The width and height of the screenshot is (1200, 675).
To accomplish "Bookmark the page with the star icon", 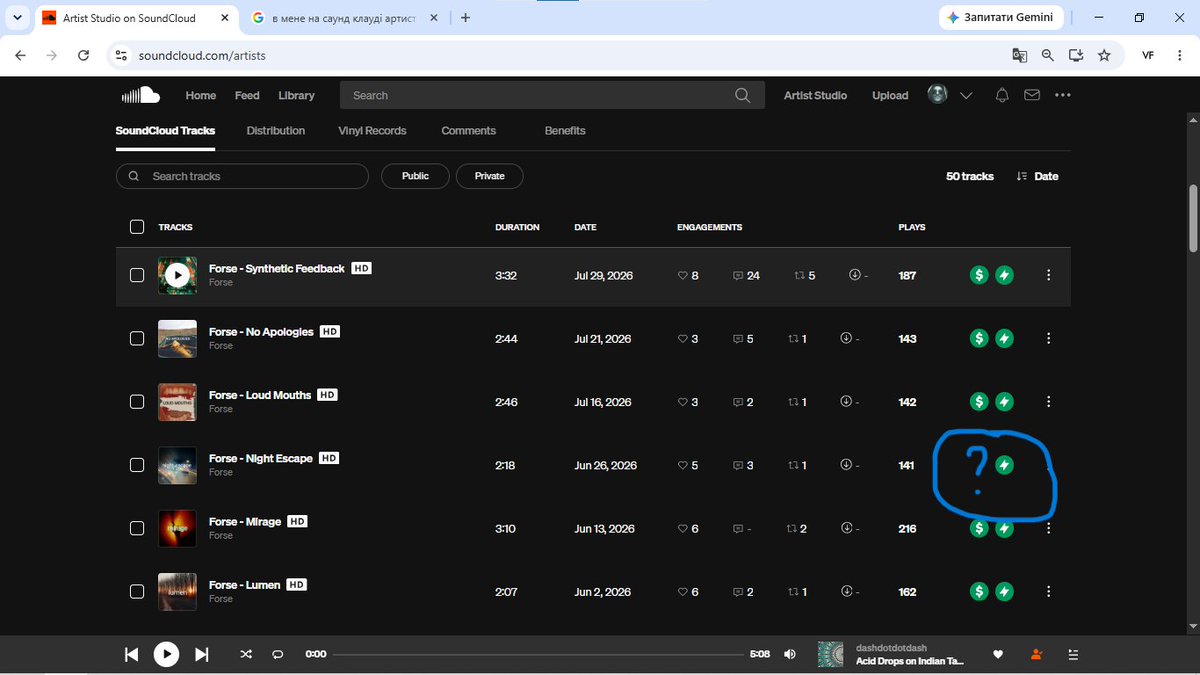I will [1104, 56].
